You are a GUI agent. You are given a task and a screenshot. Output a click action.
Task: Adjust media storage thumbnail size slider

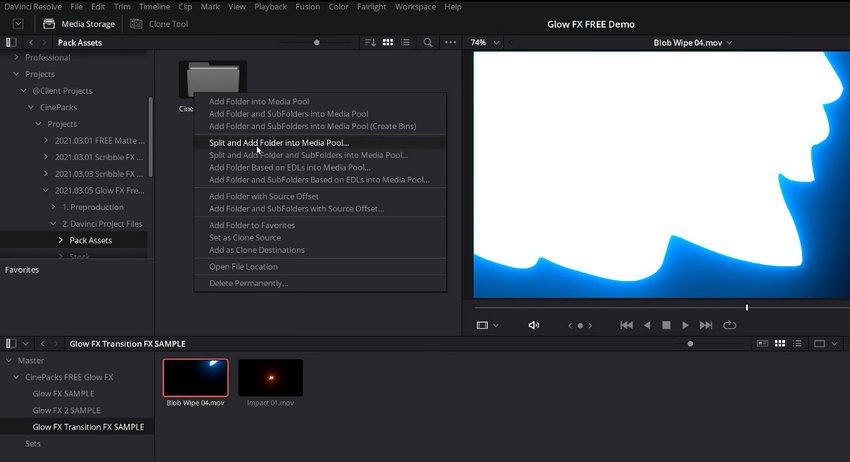coord(317,42)
